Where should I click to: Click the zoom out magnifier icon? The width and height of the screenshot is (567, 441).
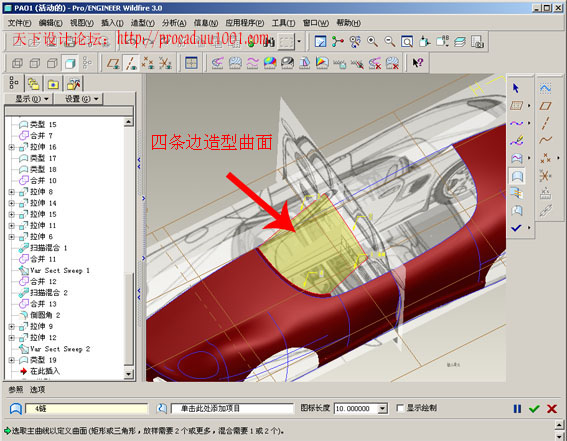pos(389,42)
